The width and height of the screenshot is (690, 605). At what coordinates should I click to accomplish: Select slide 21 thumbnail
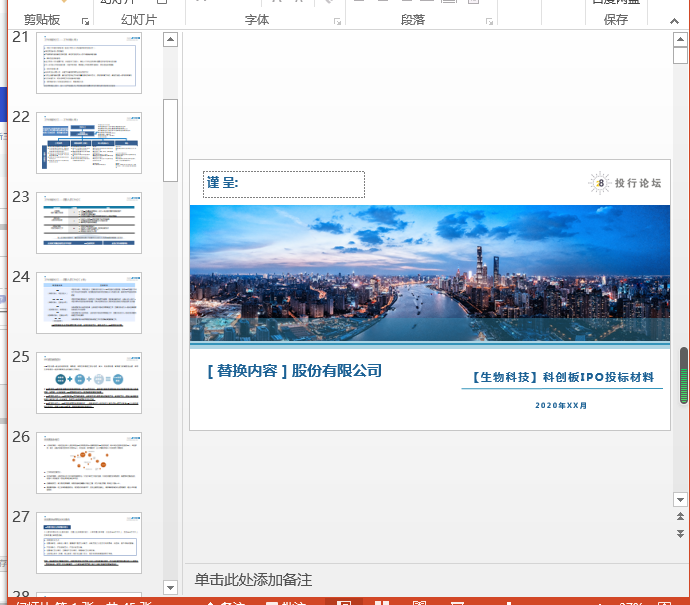(89, 63)
